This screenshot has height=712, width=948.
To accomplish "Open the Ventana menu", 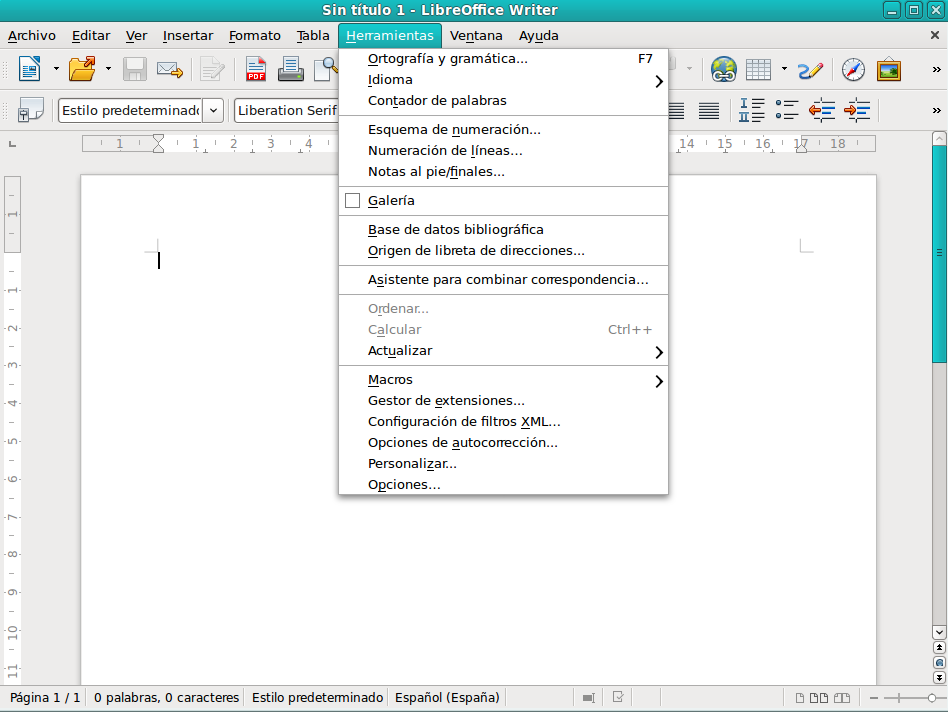I will tap(476, 36).
